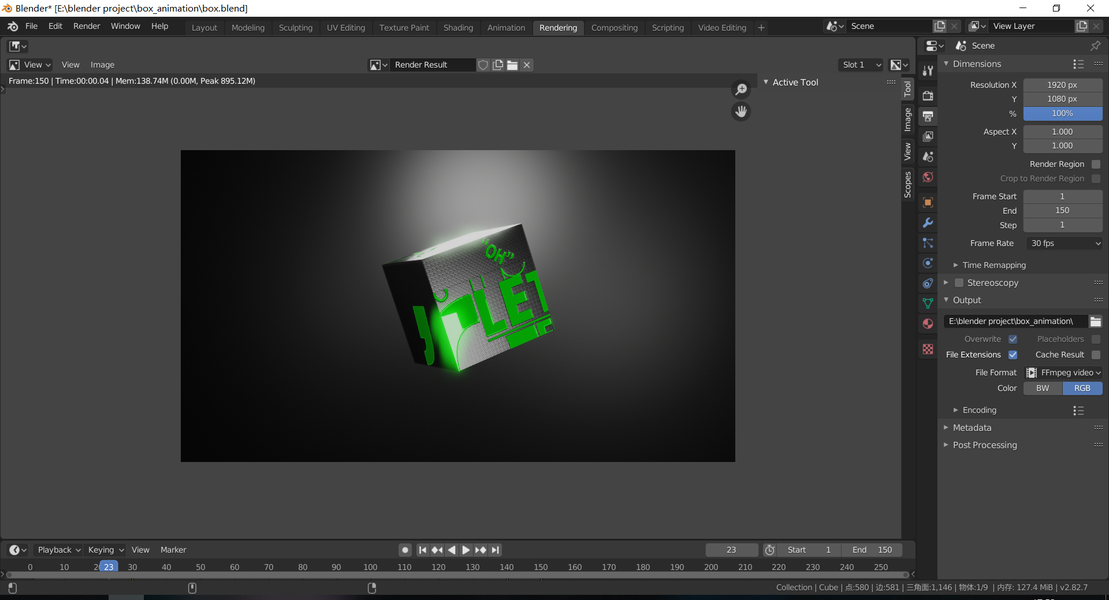The image size is (1109, 600).
Task: Open File Format FFmpeg video dropdown
Action: tap(1064, 373)
